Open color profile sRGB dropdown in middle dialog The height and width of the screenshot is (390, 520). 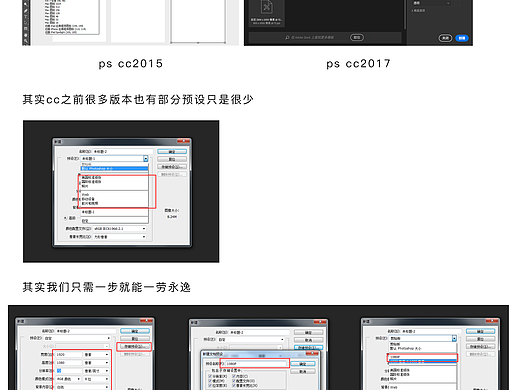point(119,229)
